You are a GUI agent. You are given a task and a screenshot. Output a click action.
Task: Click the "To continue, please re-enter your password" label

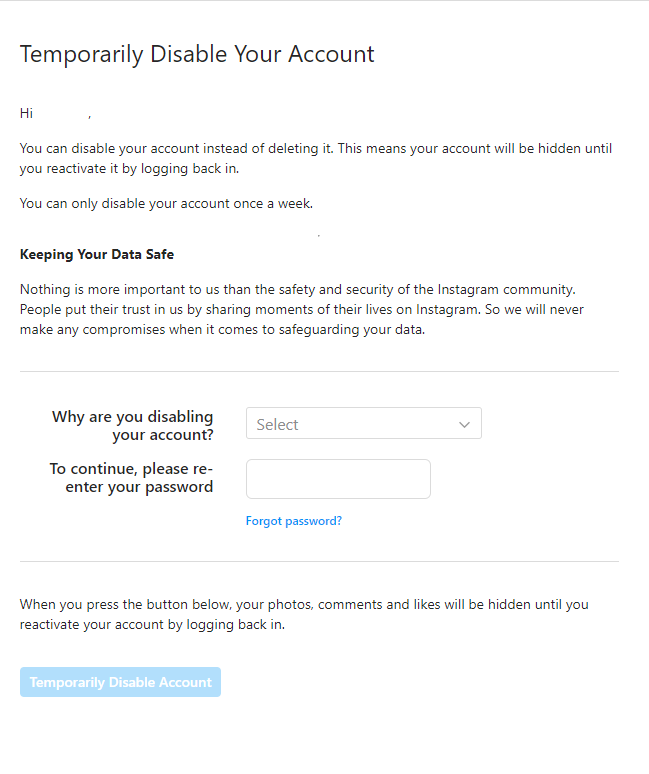[x=131, y=478]
